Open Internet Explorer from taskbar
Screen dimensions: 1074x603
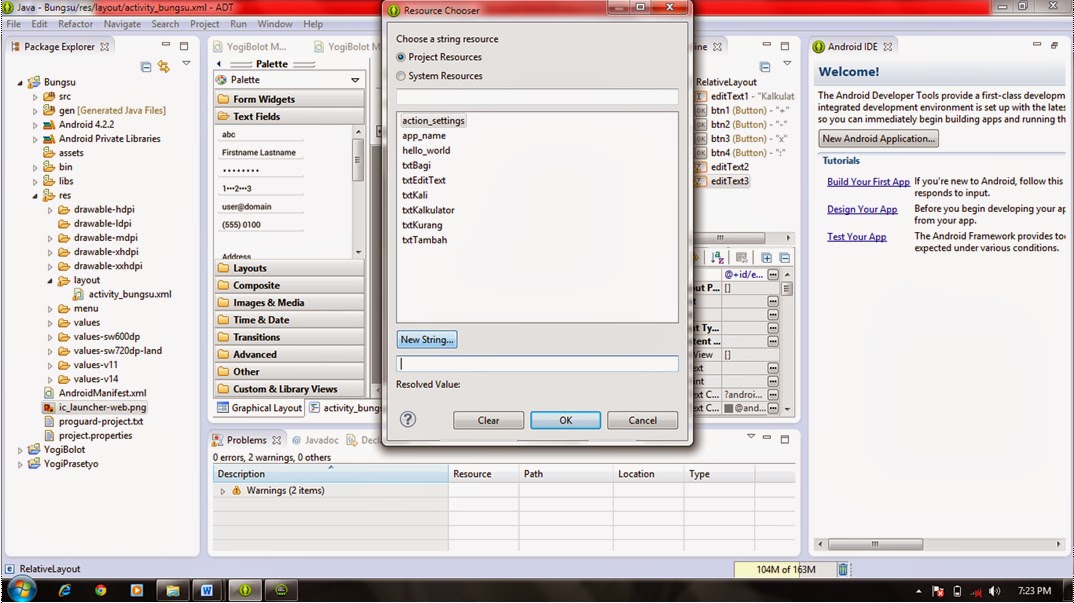click(x=64, y=590)
